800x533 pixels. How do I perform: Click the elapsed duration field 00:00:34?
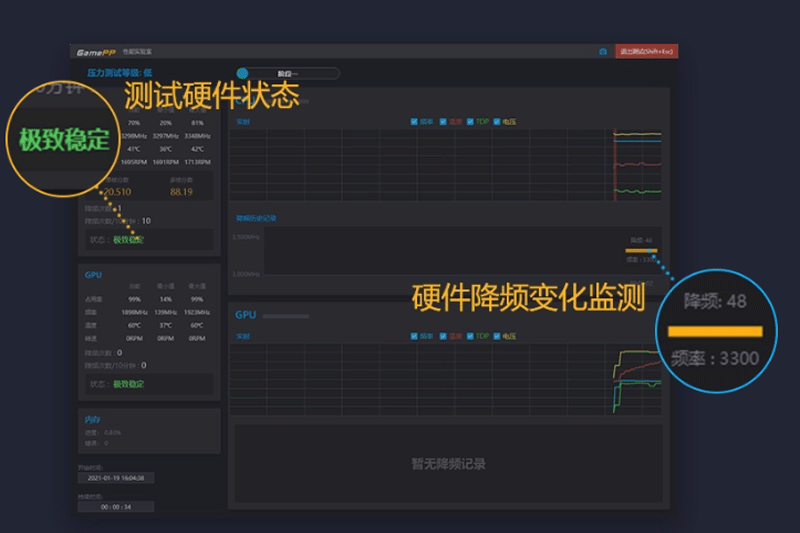[116, 507]
